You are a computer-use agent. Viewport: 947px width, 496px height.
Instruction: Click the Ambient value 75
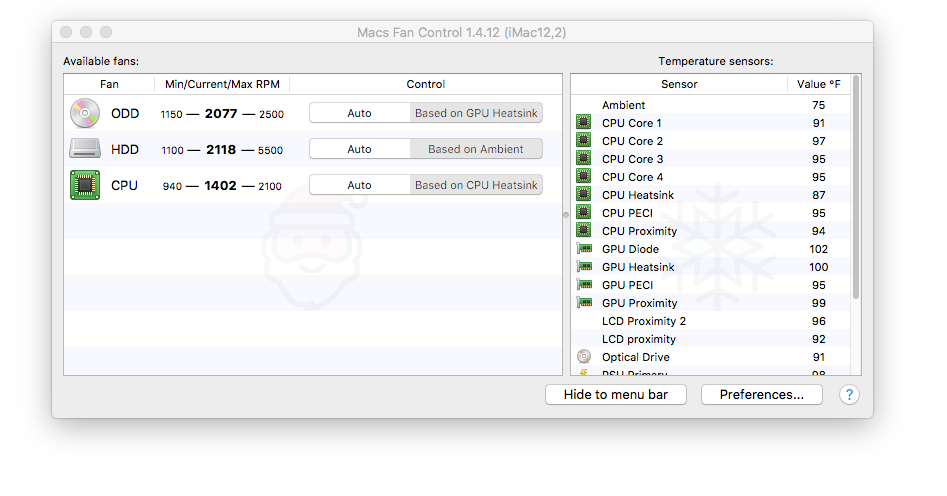tap(818, 105)
